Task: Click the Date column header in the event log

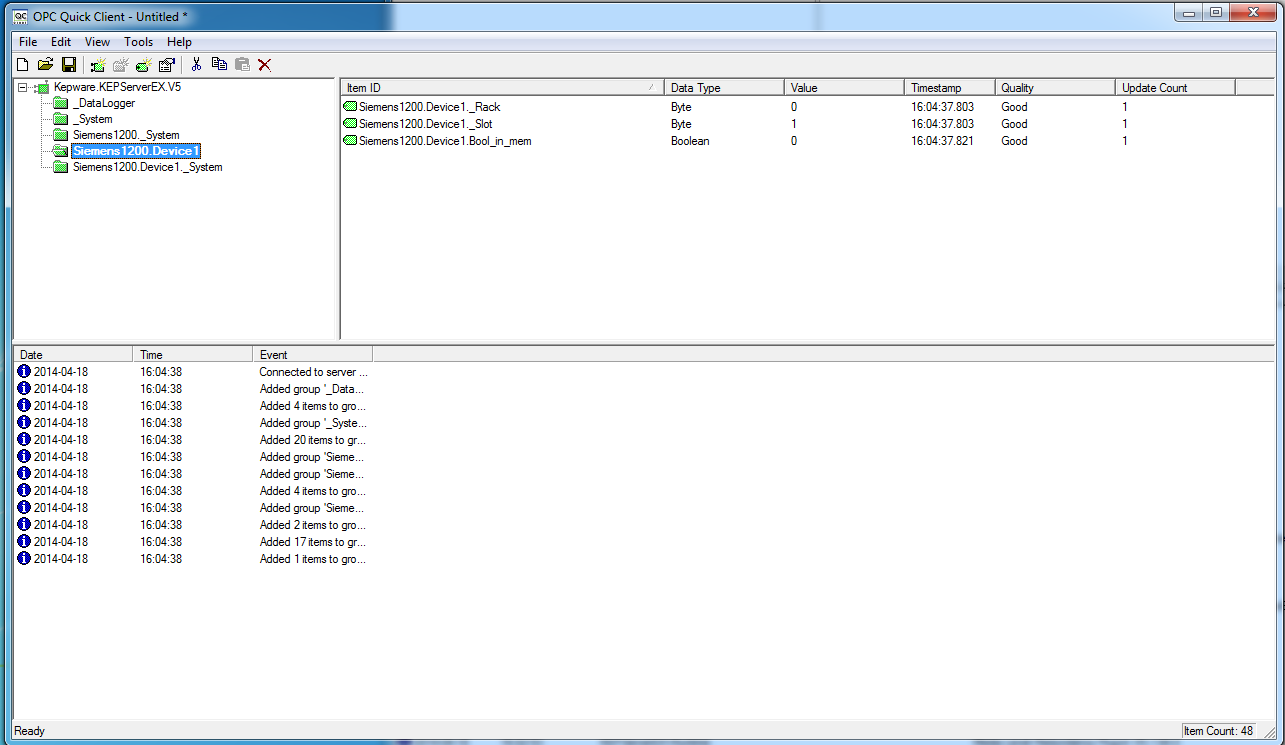Action: (73, 354)
